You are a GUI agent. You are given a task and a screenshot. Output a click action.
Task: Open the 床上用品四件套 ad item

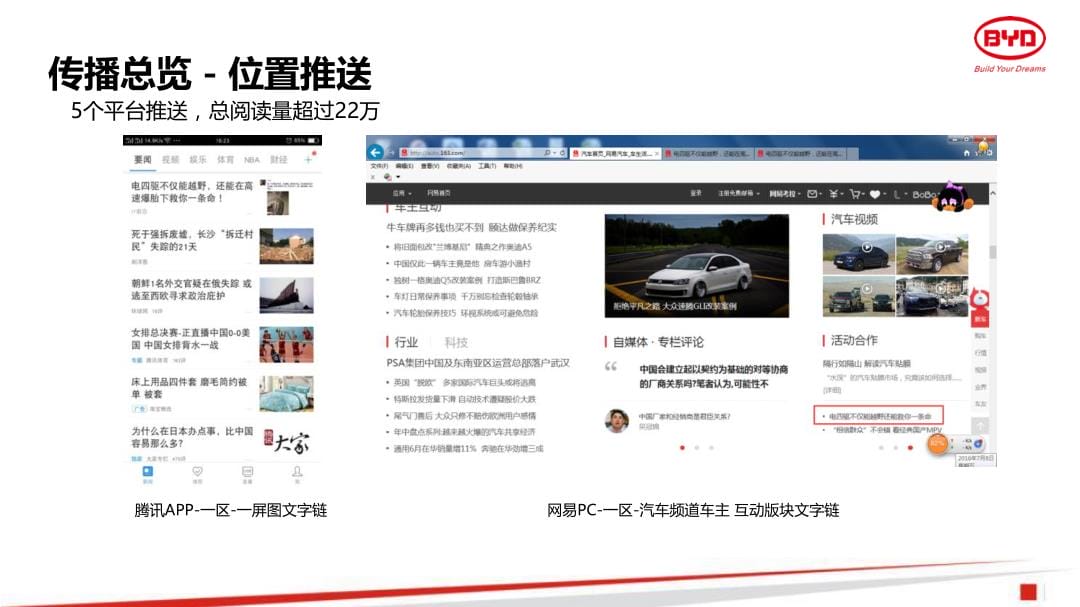(x=189, y=387)
